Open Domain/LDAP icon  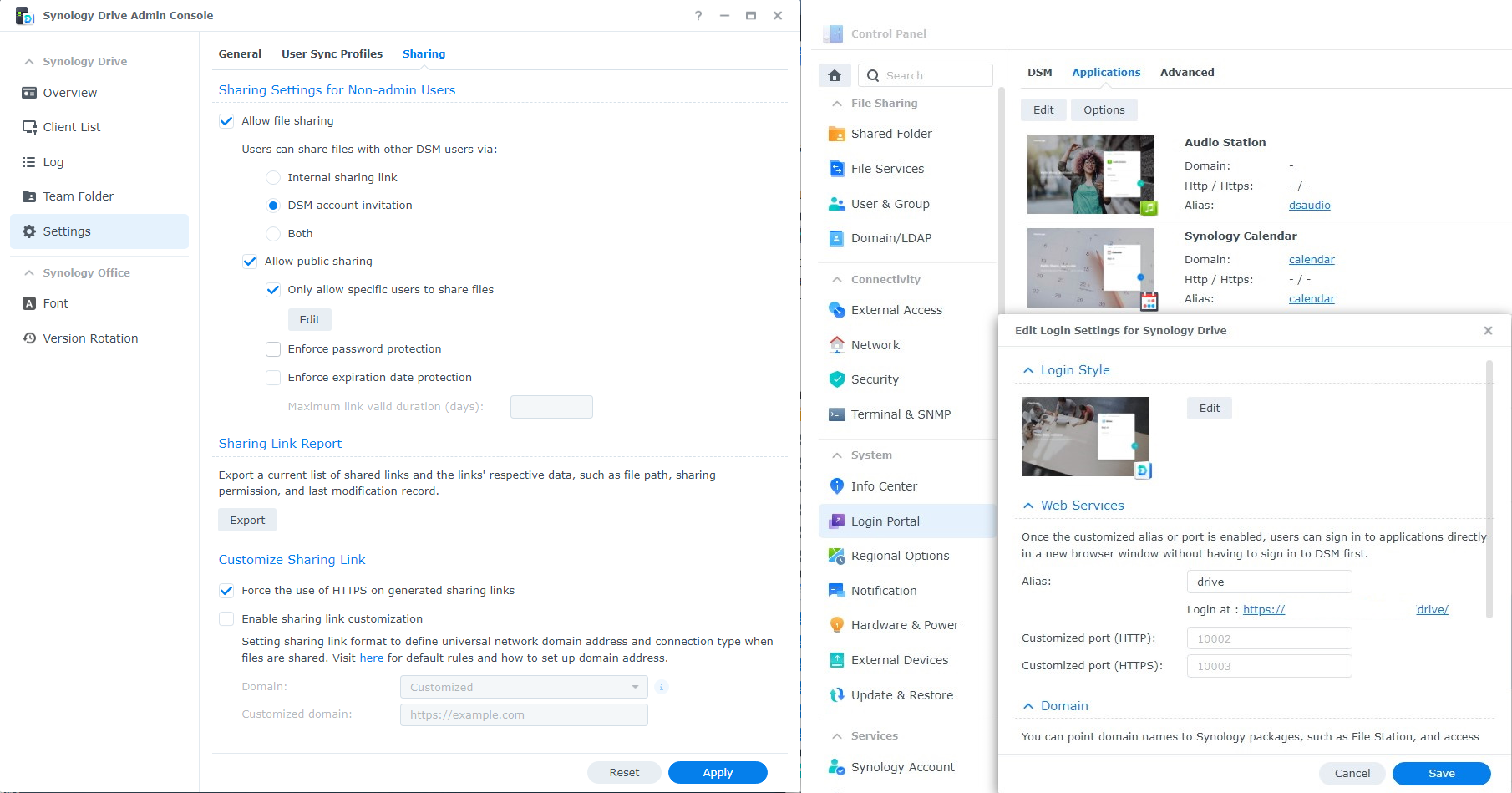(836, 238)
